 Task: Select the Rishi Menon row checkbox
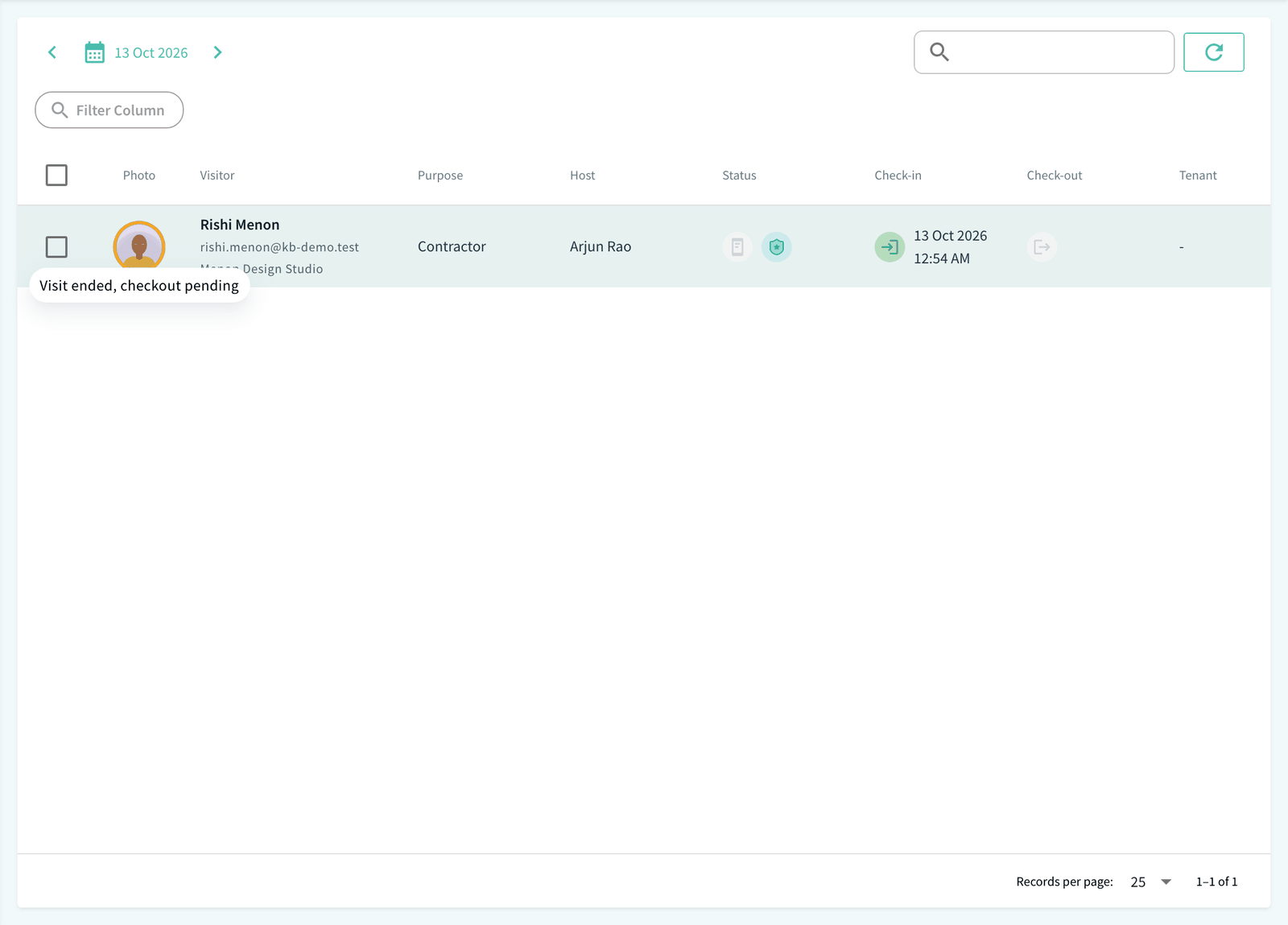56,246
